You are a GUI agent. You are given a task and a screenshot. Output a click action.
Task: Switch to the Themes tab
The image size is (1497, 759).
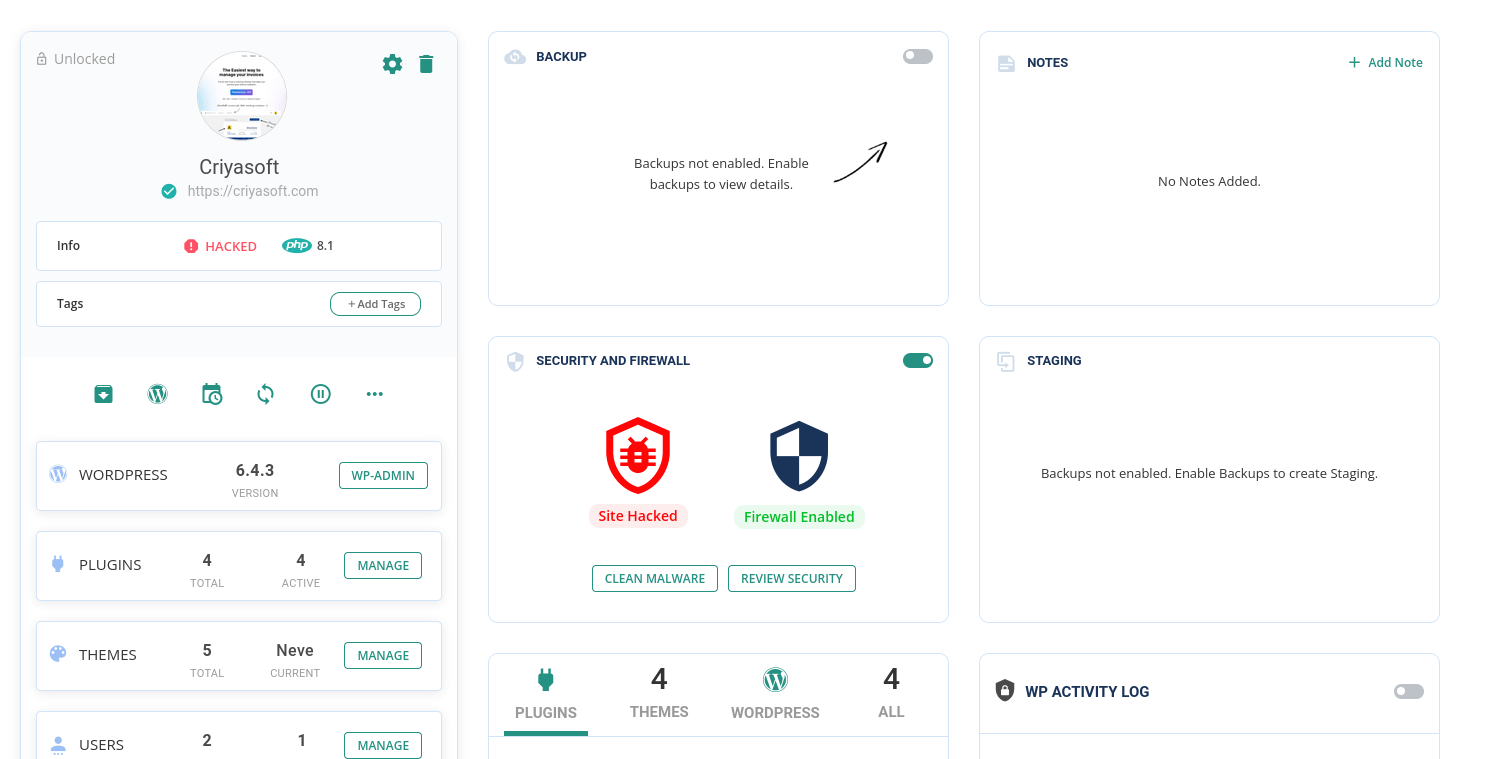coord(659,694)
